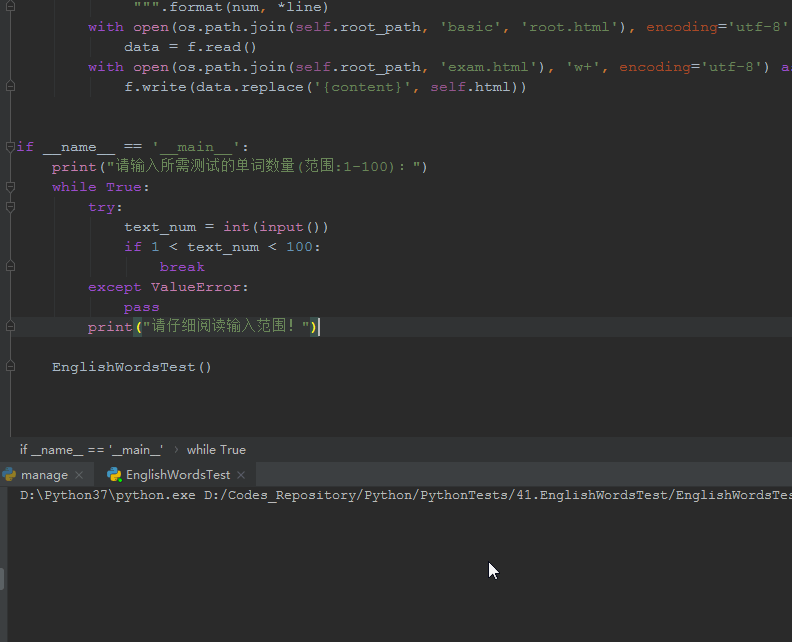Image resolution: width=792 pixels, height=642 pixels.
Task: Place cursor on the break statement
Action: (x=182, y=267)
